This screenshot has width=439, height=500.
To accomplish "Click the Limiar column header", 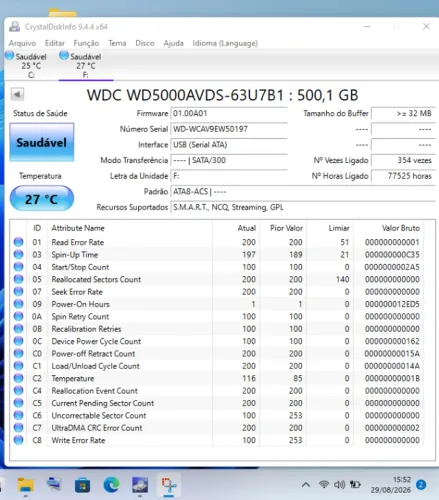I will click(x=339, y=228).
